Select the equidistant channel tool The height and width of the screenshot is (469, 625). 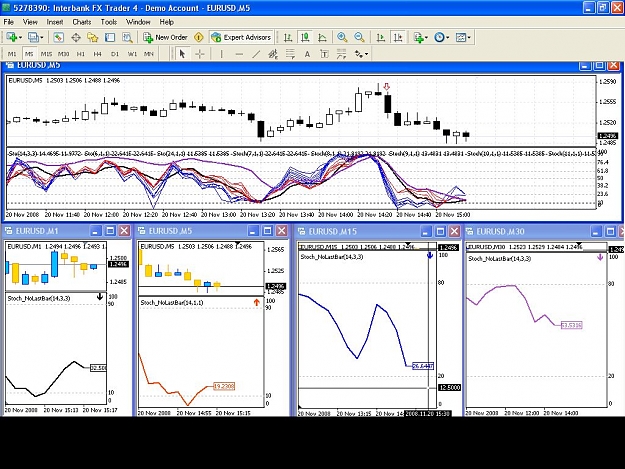click(273, 54)
